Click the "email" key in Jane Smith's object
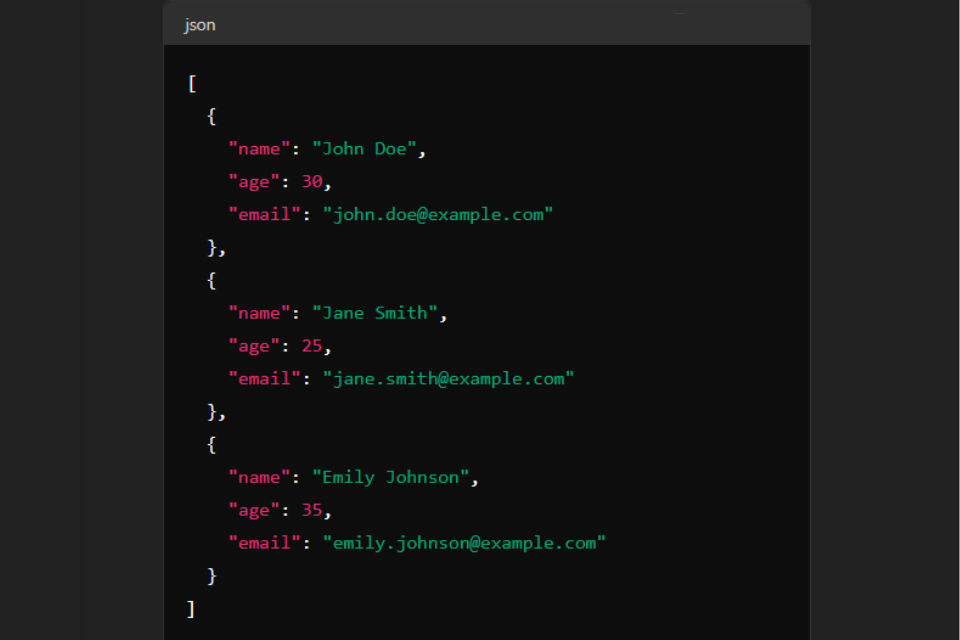This screenshot has width=960, height=640. pos(264,378)
